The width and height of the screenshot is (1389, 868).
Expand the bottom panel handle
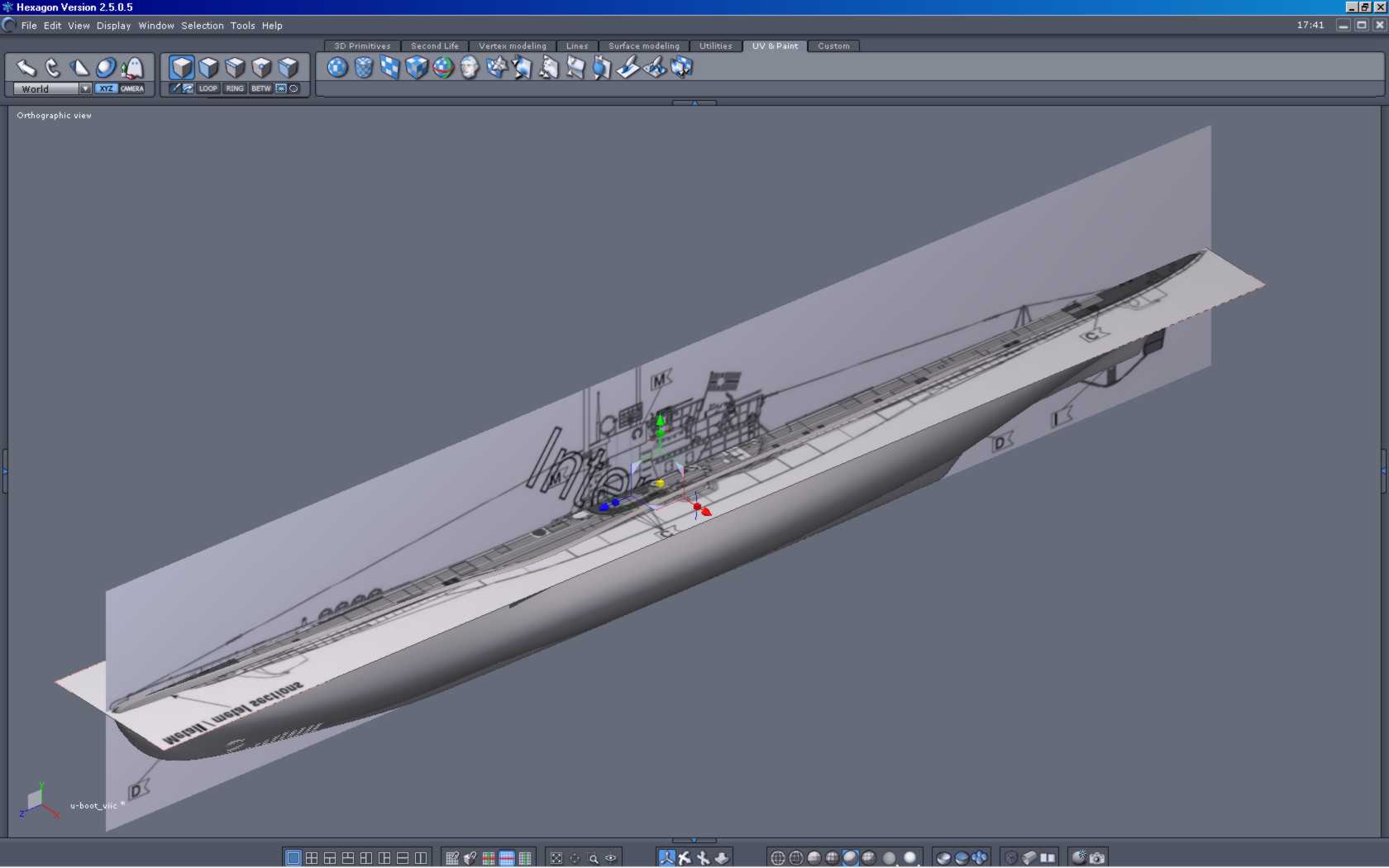coord(694,840)
